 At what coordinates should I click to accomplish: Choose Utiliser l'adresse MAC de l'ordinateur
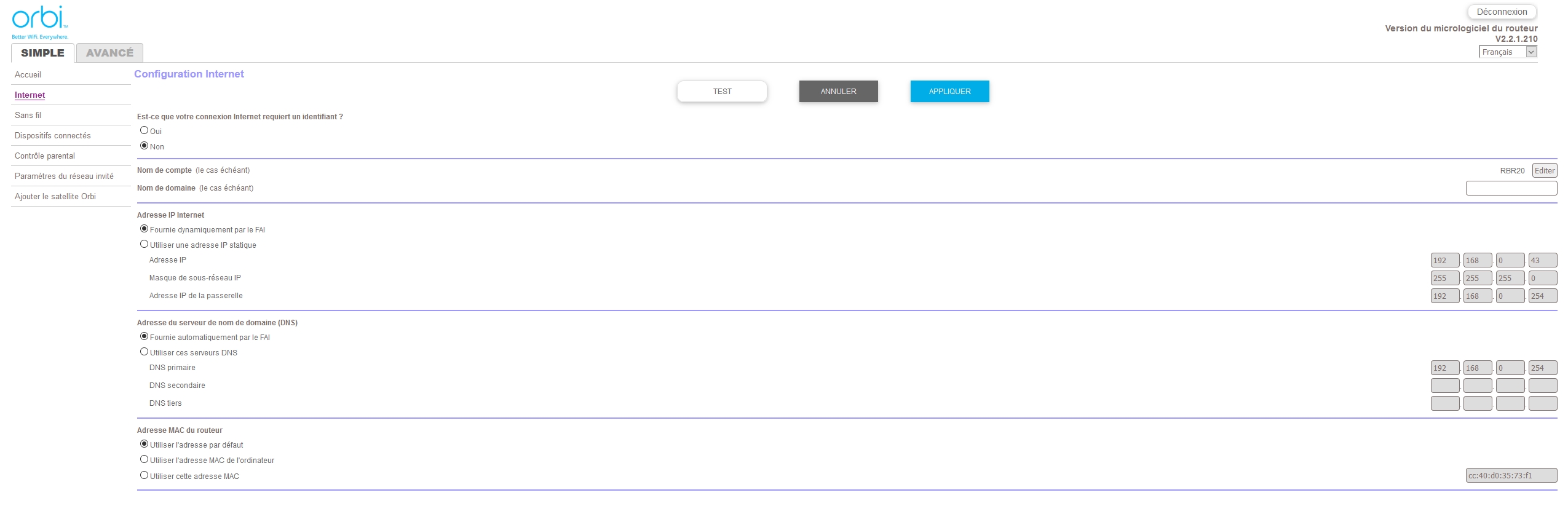[145, 459]
